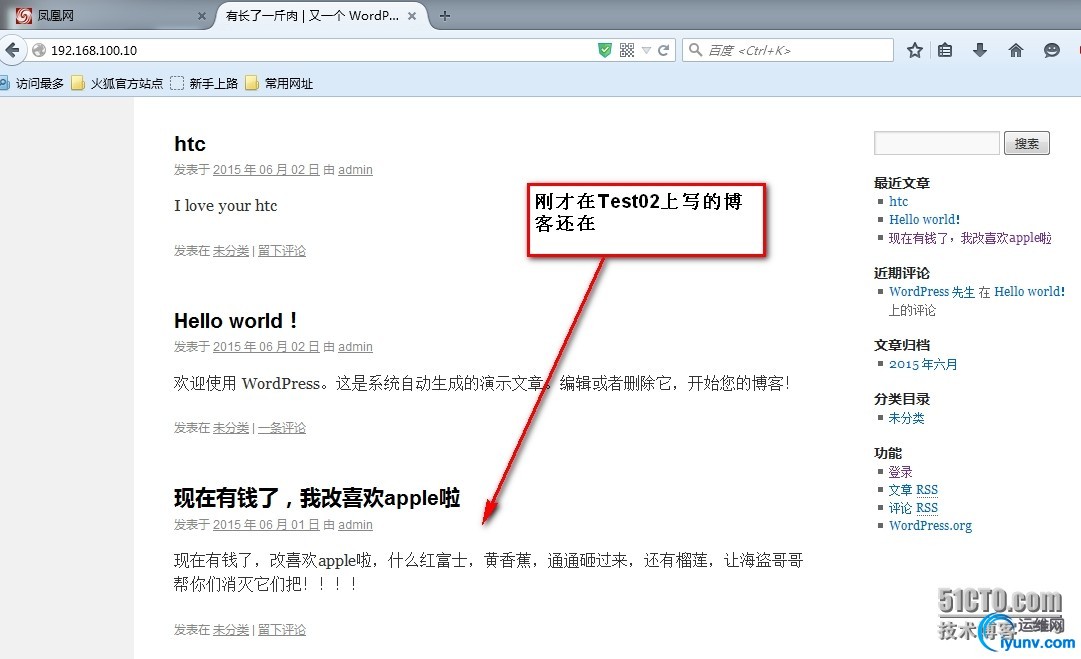This screenshot has width=1081, height=659.
Task: Open the bookmarks list icon
Action: point(945,50)
